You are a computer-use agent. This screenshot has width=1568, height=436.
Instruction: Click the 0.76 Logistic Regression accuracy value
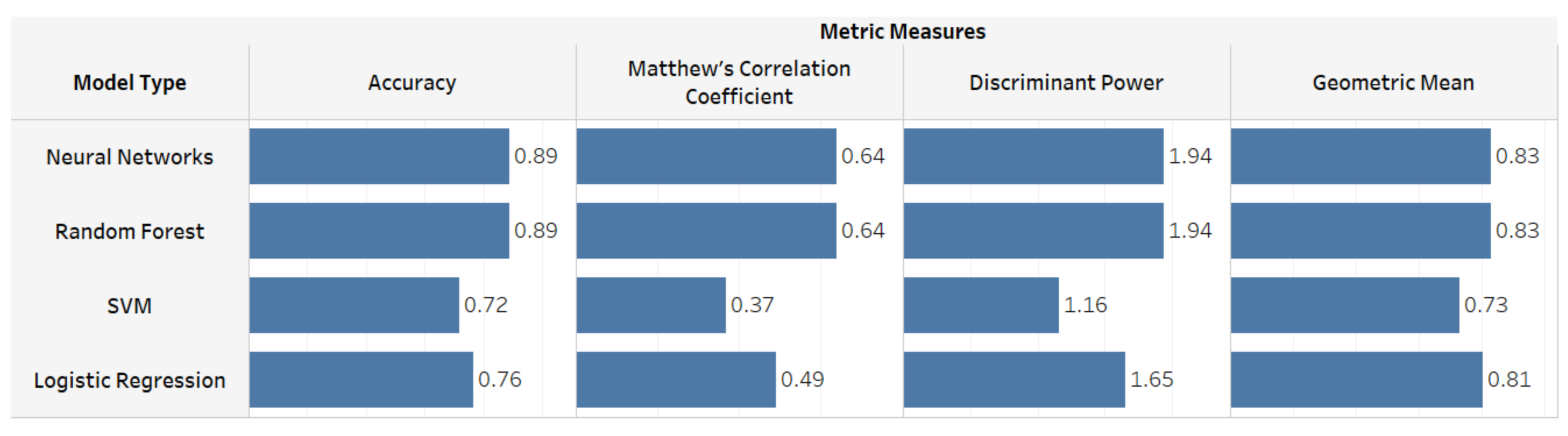[x=499, y=379]
